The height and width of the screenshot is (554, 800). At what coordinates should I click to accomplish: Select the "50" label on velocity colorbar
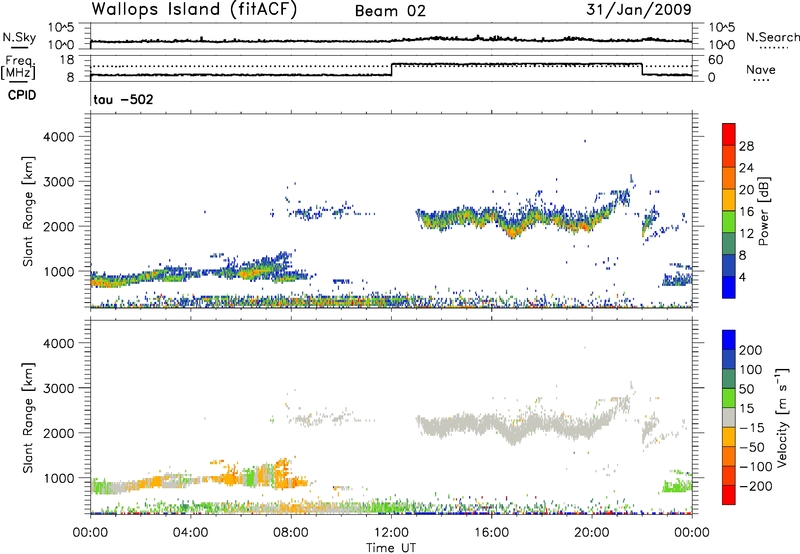(746, 389)
